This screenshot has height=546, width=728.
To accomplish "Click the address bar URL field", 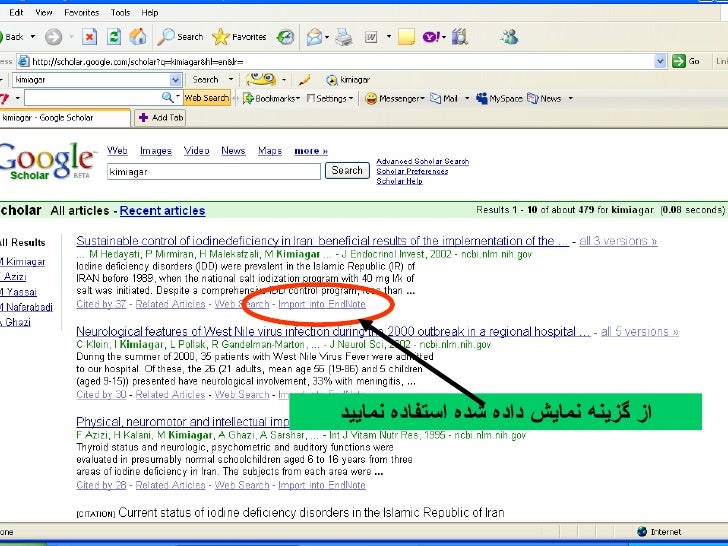I will tap(336, 61).
